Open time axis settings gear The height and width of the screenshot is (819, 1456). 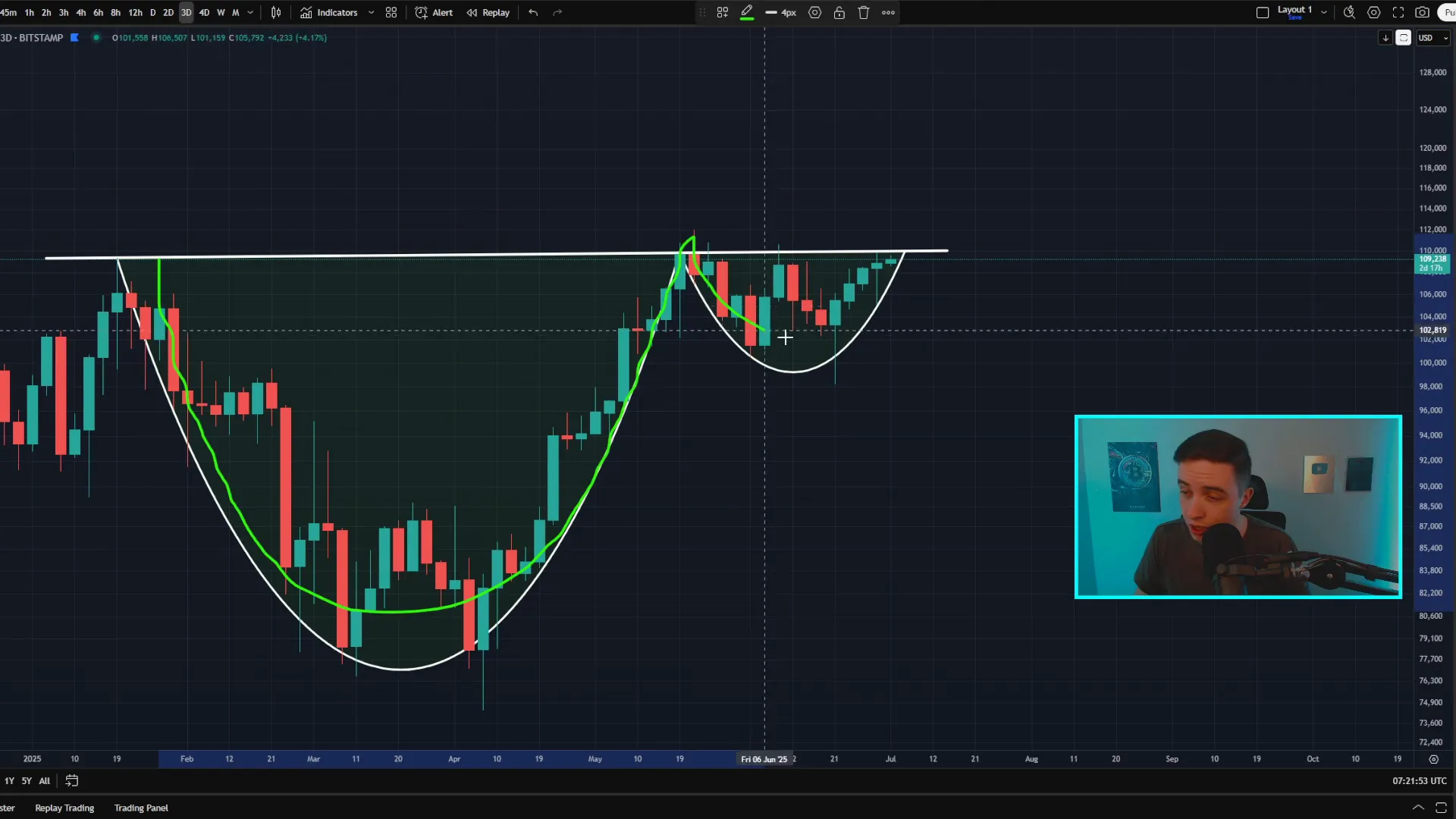coord(1433,759)
